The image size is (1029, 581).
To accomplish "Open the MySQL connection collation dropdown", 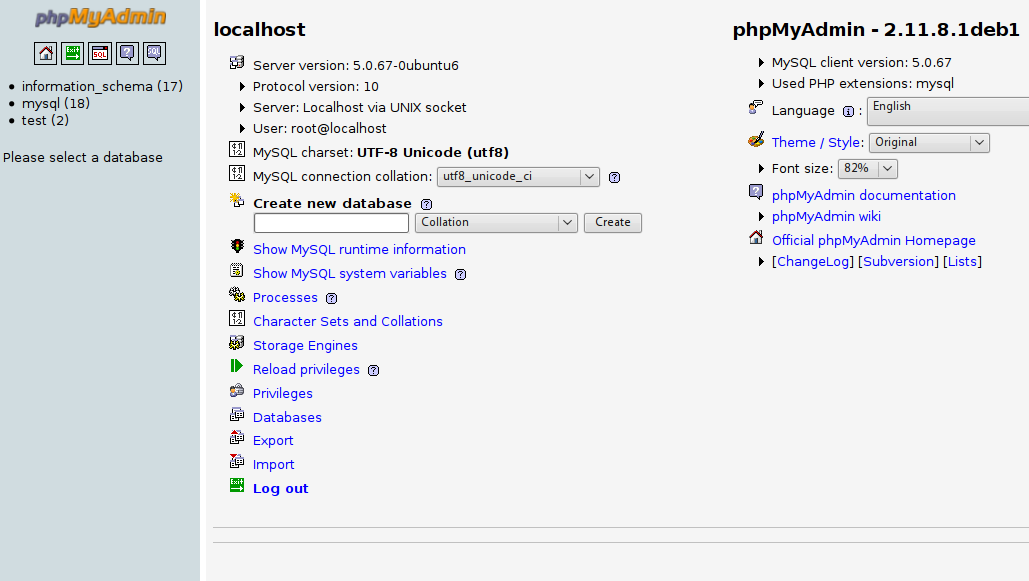I will (518, 177).
